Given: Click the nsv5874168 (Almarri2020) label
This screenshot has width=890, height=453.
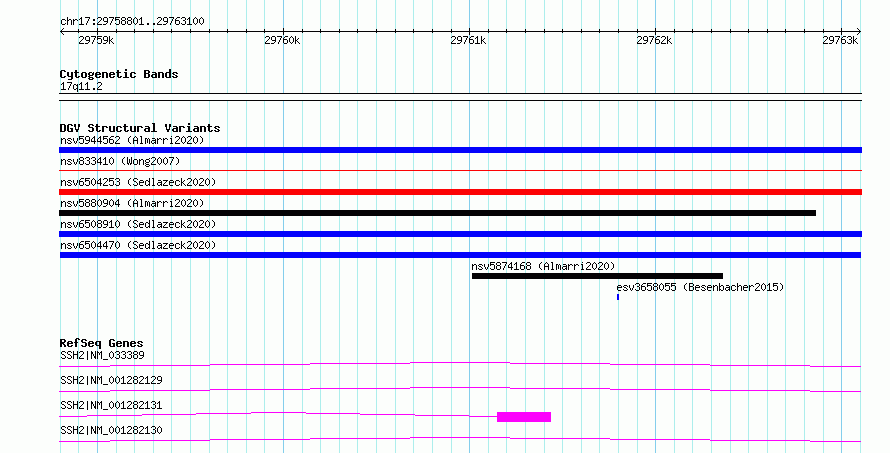Looking at the screenshot, I should pyautogui.click(x=543, y=266).
